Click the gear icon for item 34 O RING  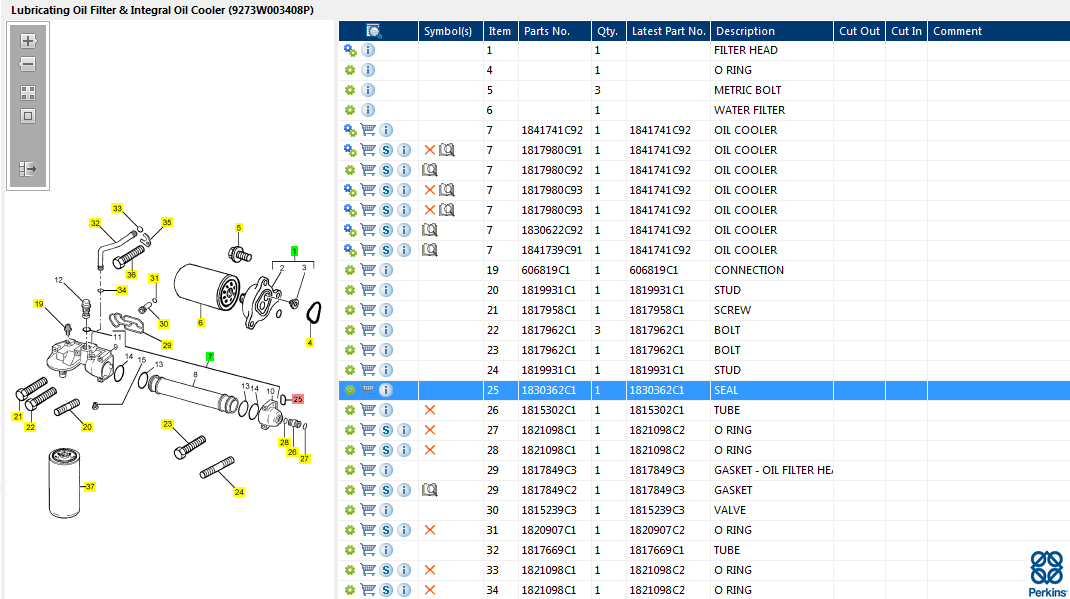tap(350, 589)
